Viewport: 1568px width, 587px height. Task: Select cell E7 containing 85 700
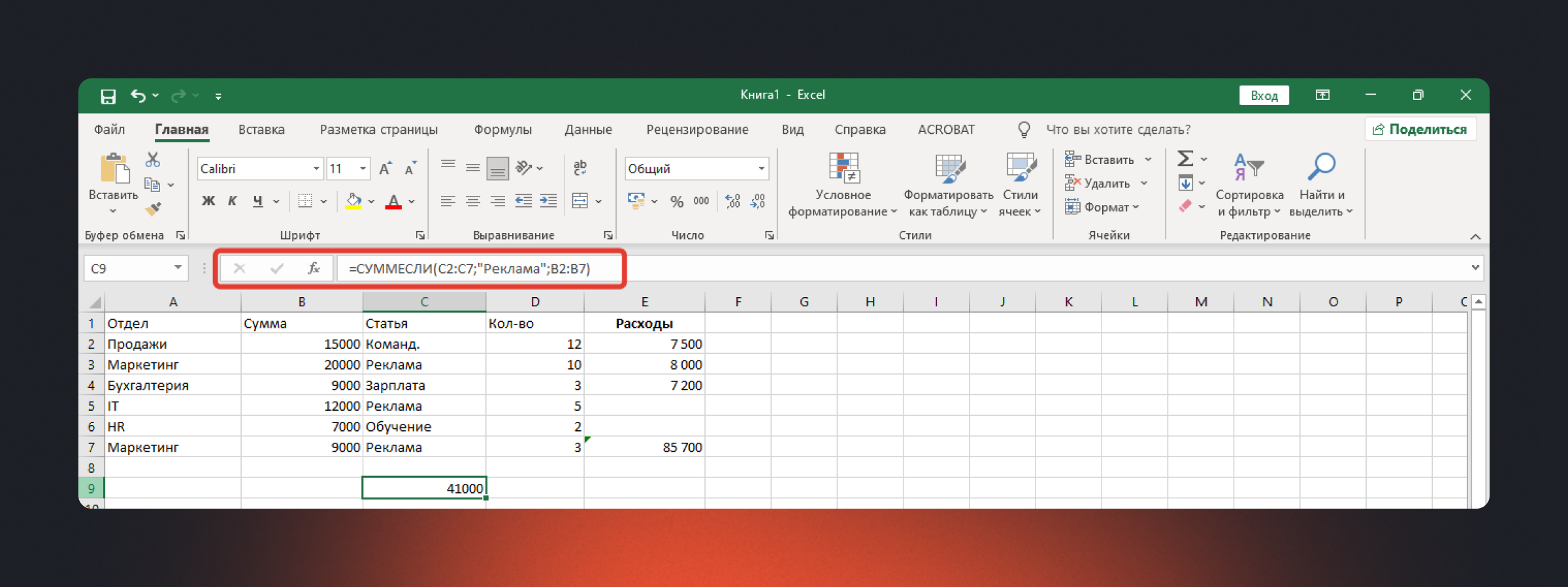[644, 447]
